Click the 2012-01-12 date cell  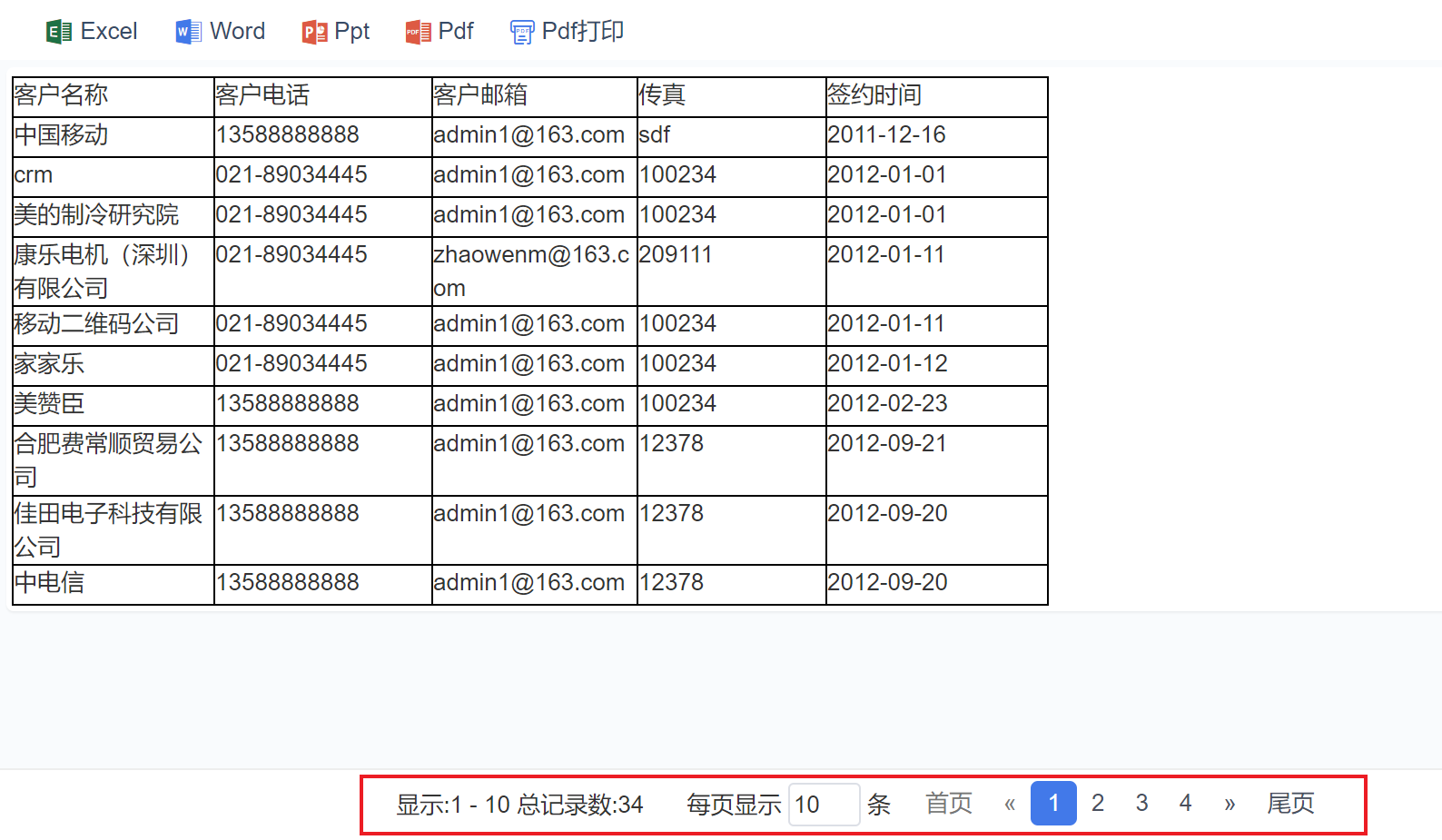pos(937,366)
